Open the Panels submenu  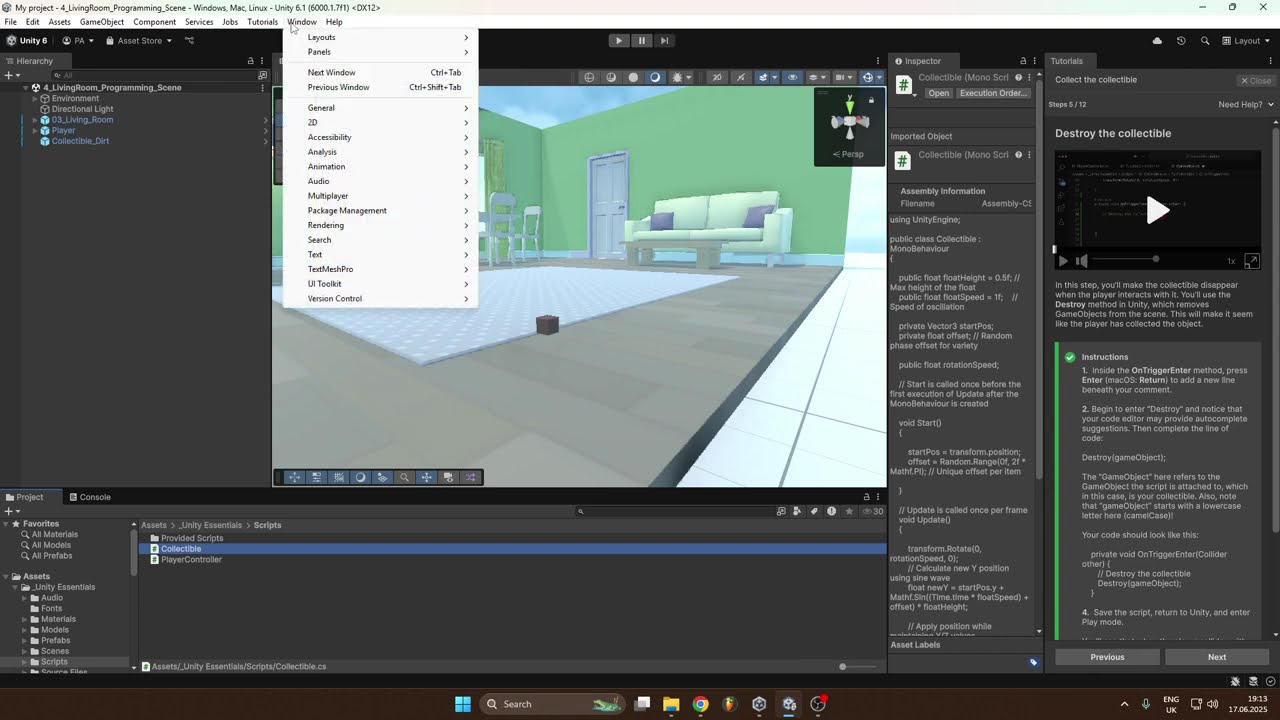(x=380, y=52)
